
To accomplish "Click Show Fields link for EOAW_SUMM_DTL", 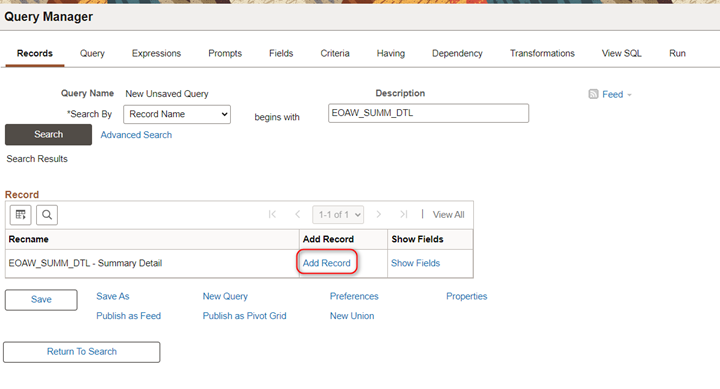I will pyautogui.click(x=416, y=263).
